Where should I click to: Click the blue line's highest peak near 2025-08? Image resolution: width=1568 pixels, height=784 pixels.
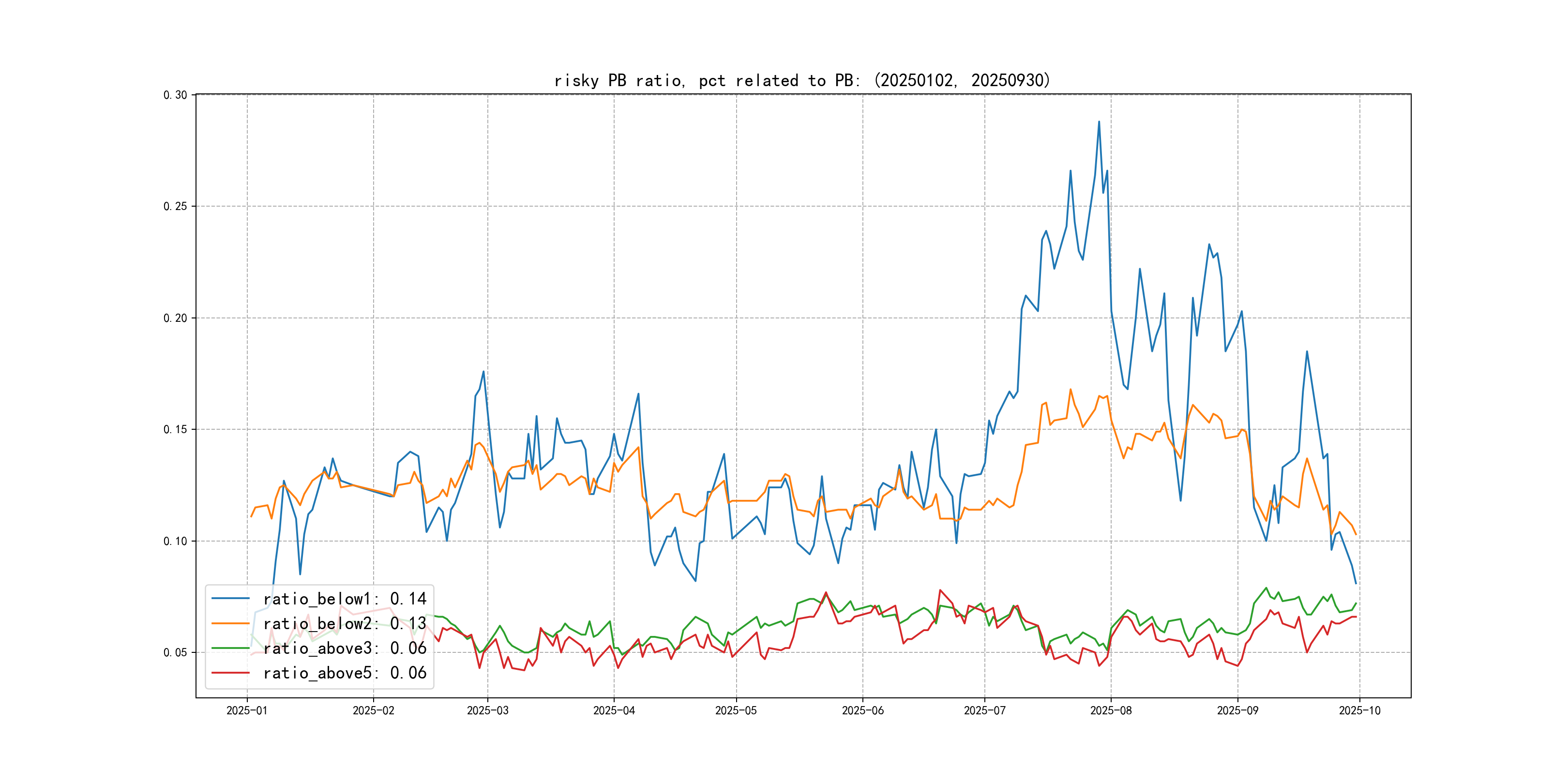[x=1099, y=122]
